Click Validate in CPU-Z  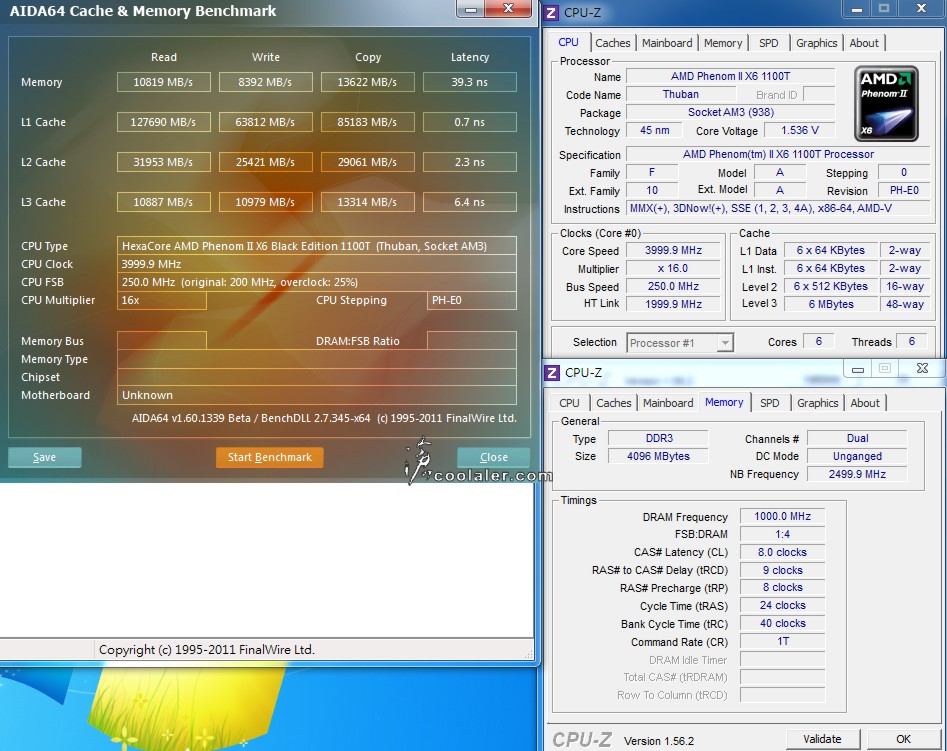tap(822, 739)
